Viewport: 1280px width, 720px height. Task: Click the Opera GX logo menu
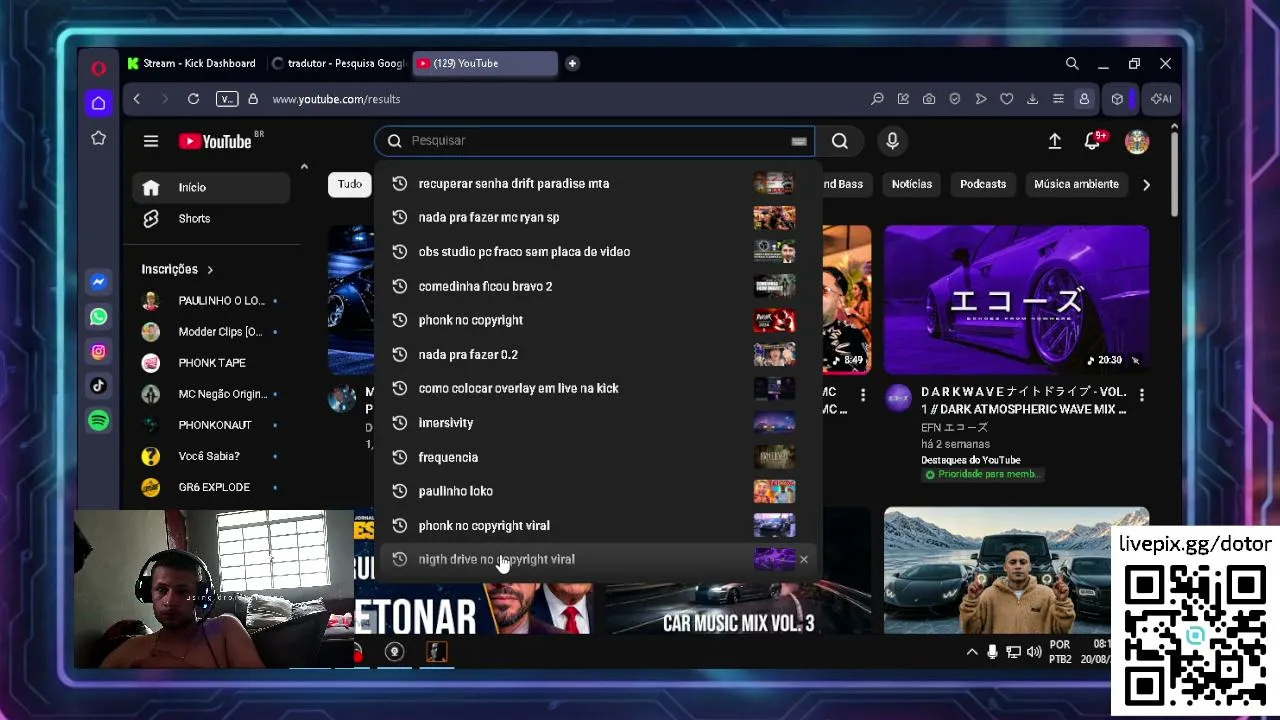pos(98,68)
